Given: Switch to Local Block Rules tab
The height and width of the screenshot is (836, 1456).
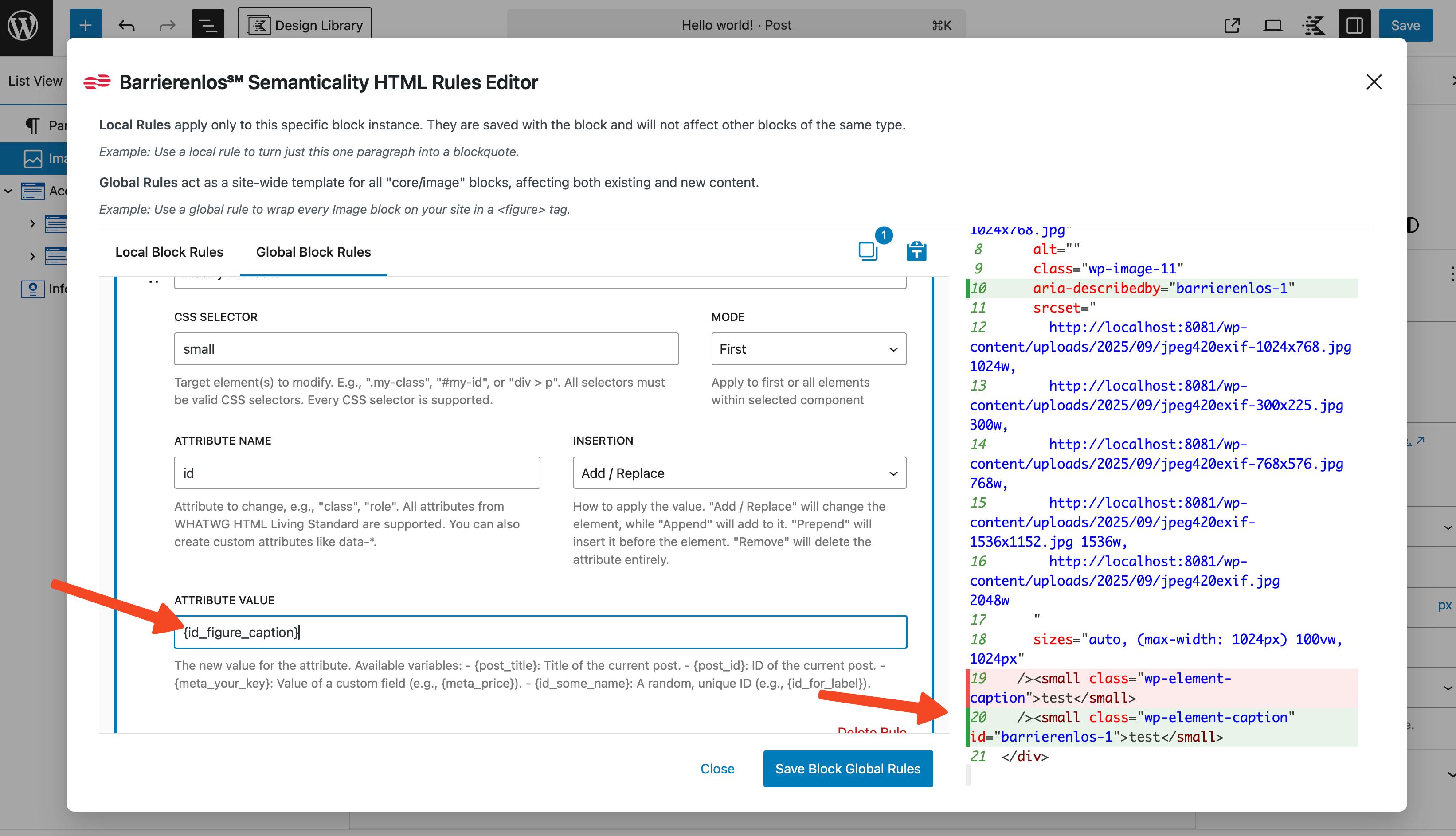Looking at the screenshot, I should 169,252.
